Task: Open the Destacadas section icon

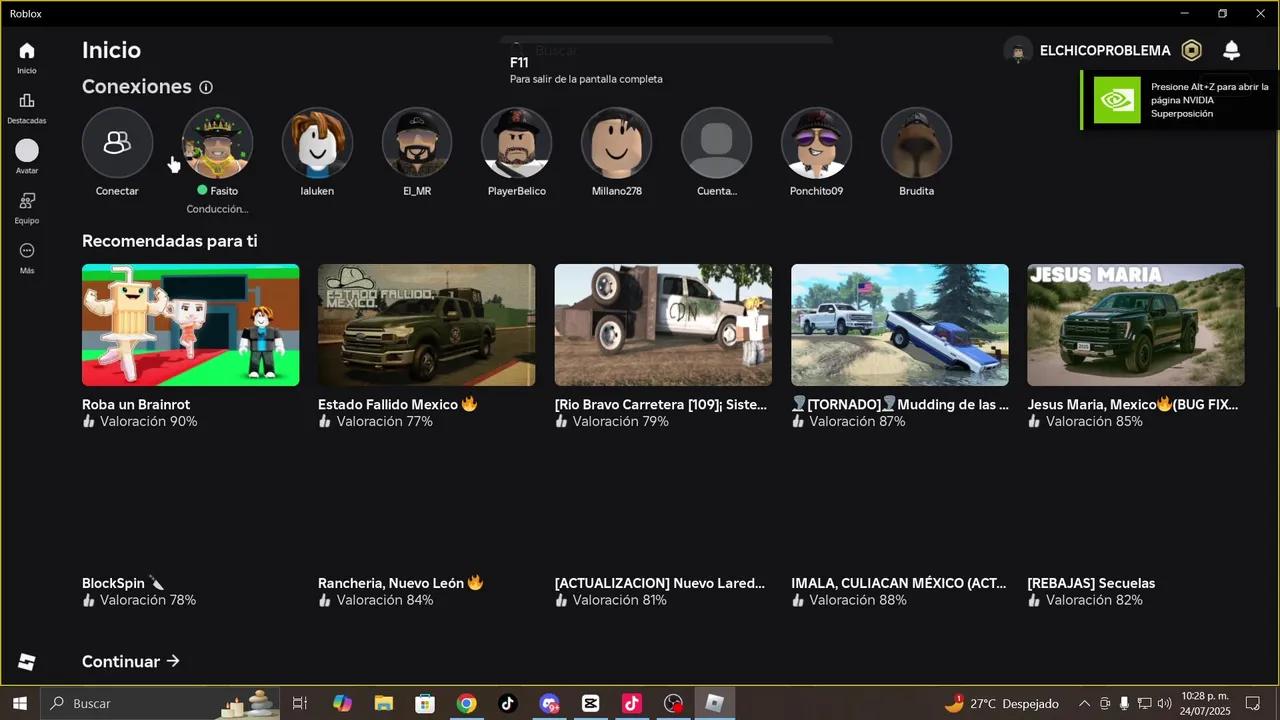Action: (x=27, y=105)
